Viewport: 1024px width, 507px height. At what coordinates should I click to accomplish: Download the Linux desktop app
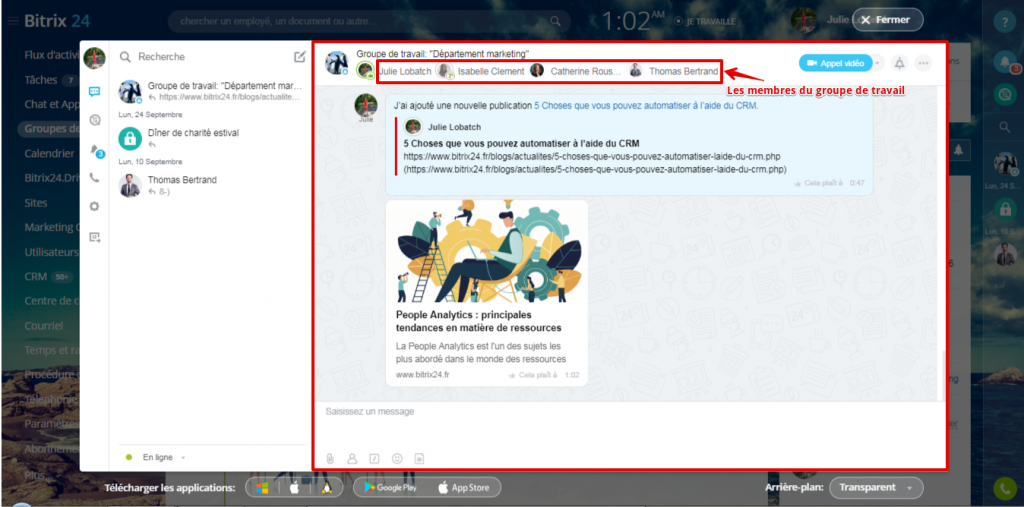(326, 488)
